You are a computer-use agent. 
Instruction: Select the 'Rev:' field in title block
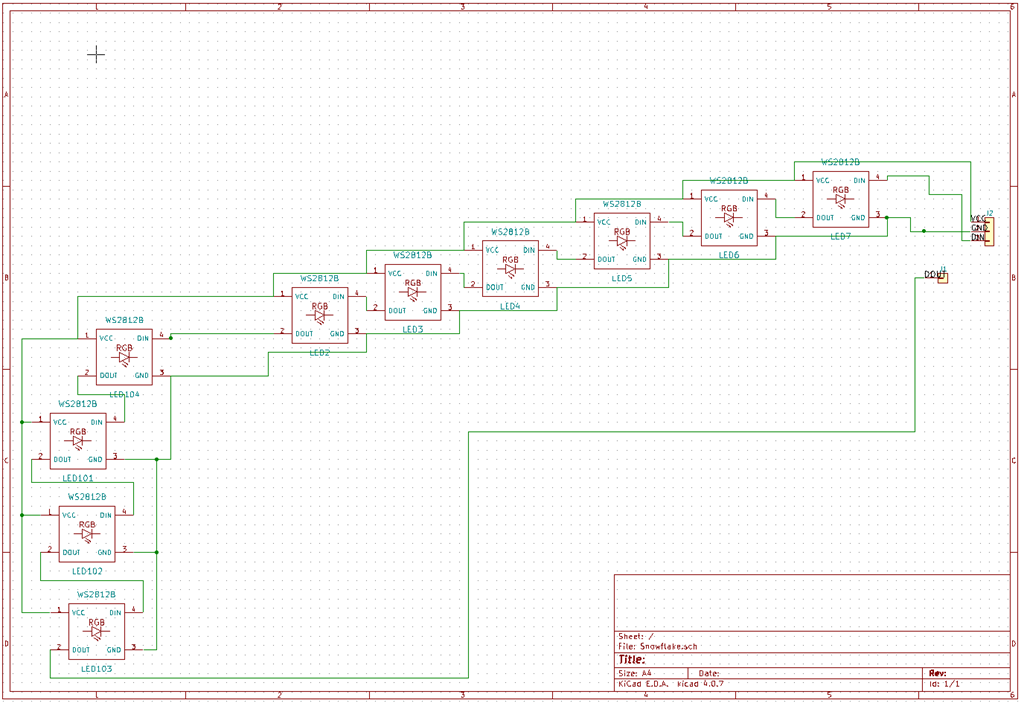click(x=937, y=673)
